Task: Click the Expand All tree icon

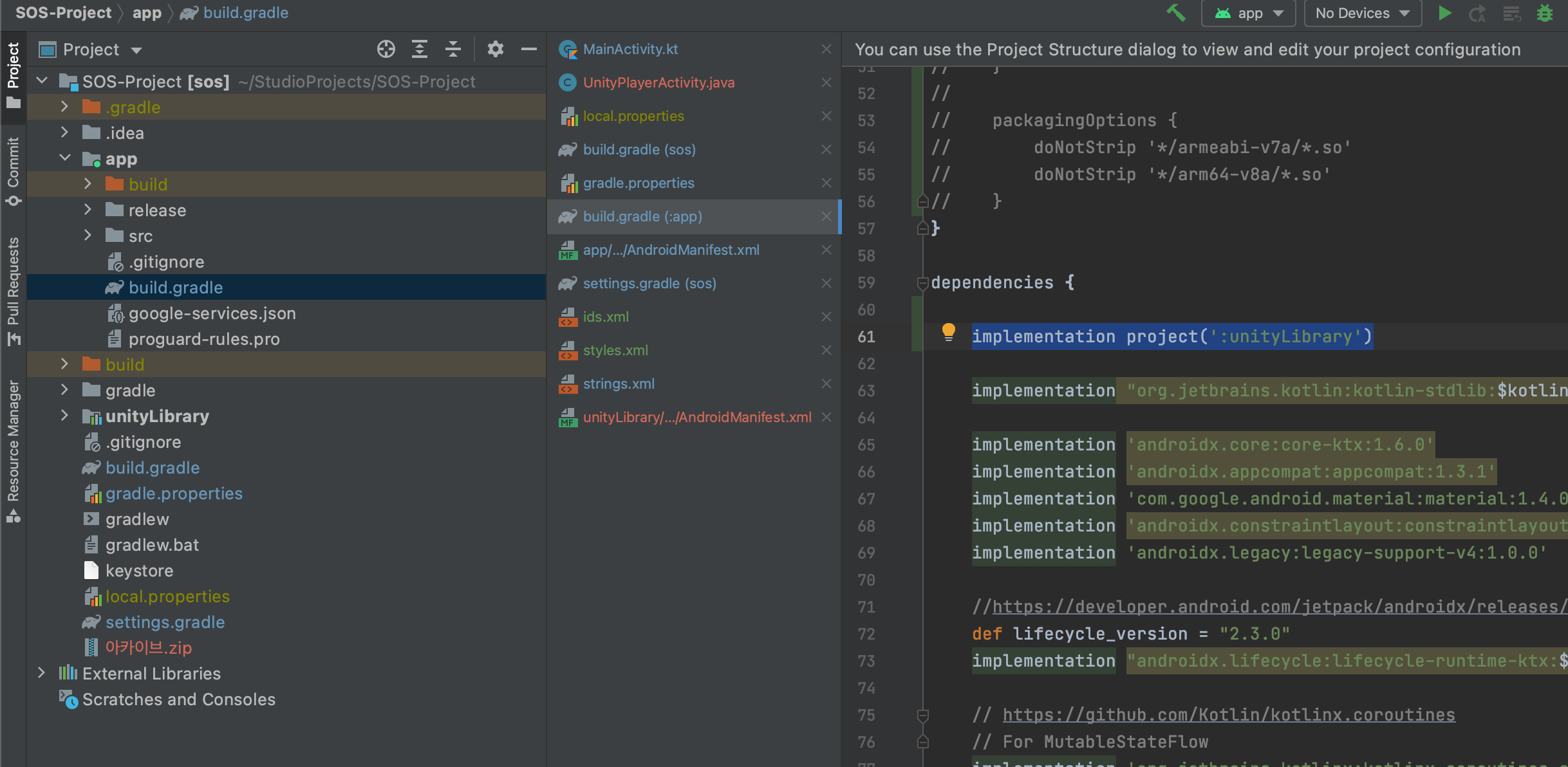Action: pos(420,49)
